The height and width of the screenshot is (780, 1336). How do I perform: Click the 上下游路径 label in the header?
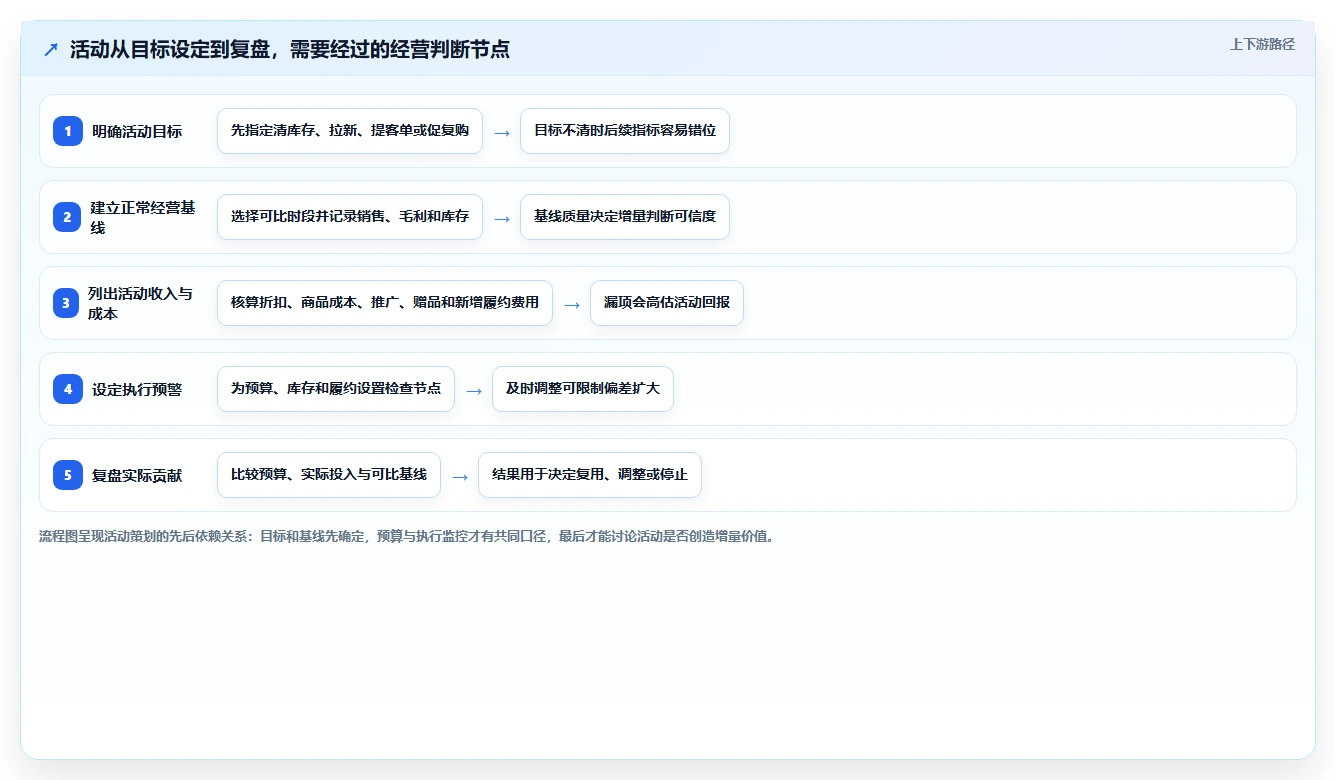click(x=1262, y=44)
